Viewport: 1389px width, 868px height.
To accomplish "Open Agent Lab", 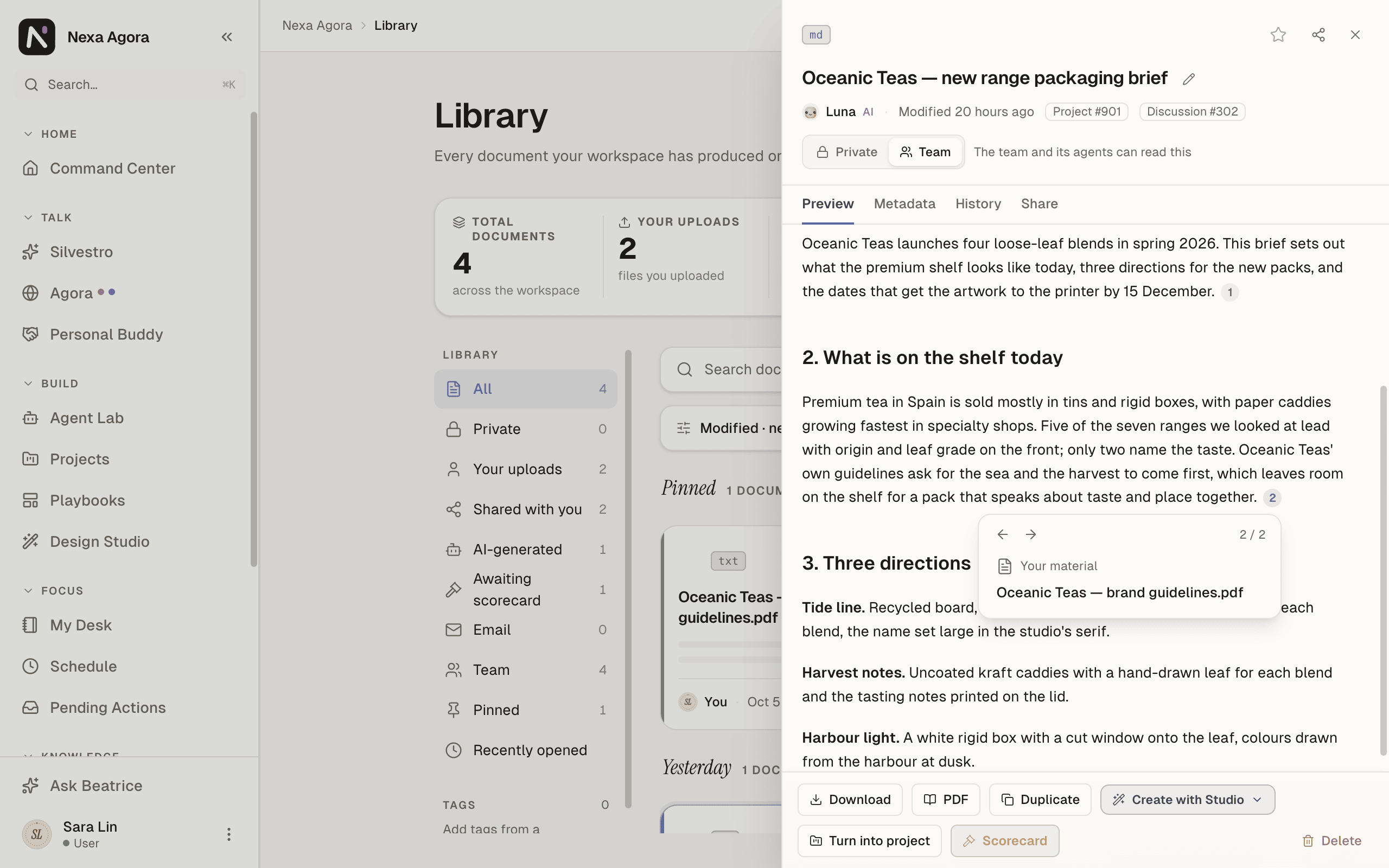I will pyautogui.click(x=130, y=418).
